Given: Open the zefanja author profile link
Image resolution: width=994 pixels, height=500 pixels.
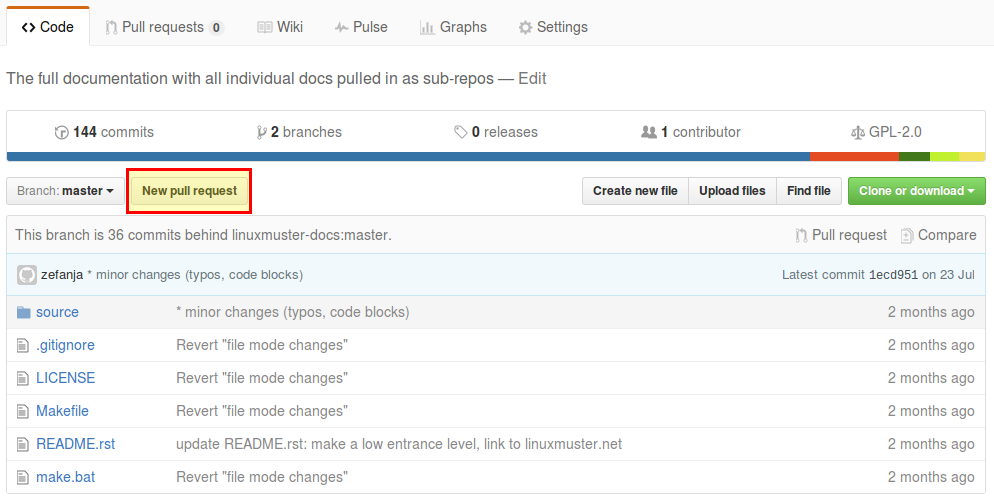Looking at the screenshot, I should tap(62, 275).
